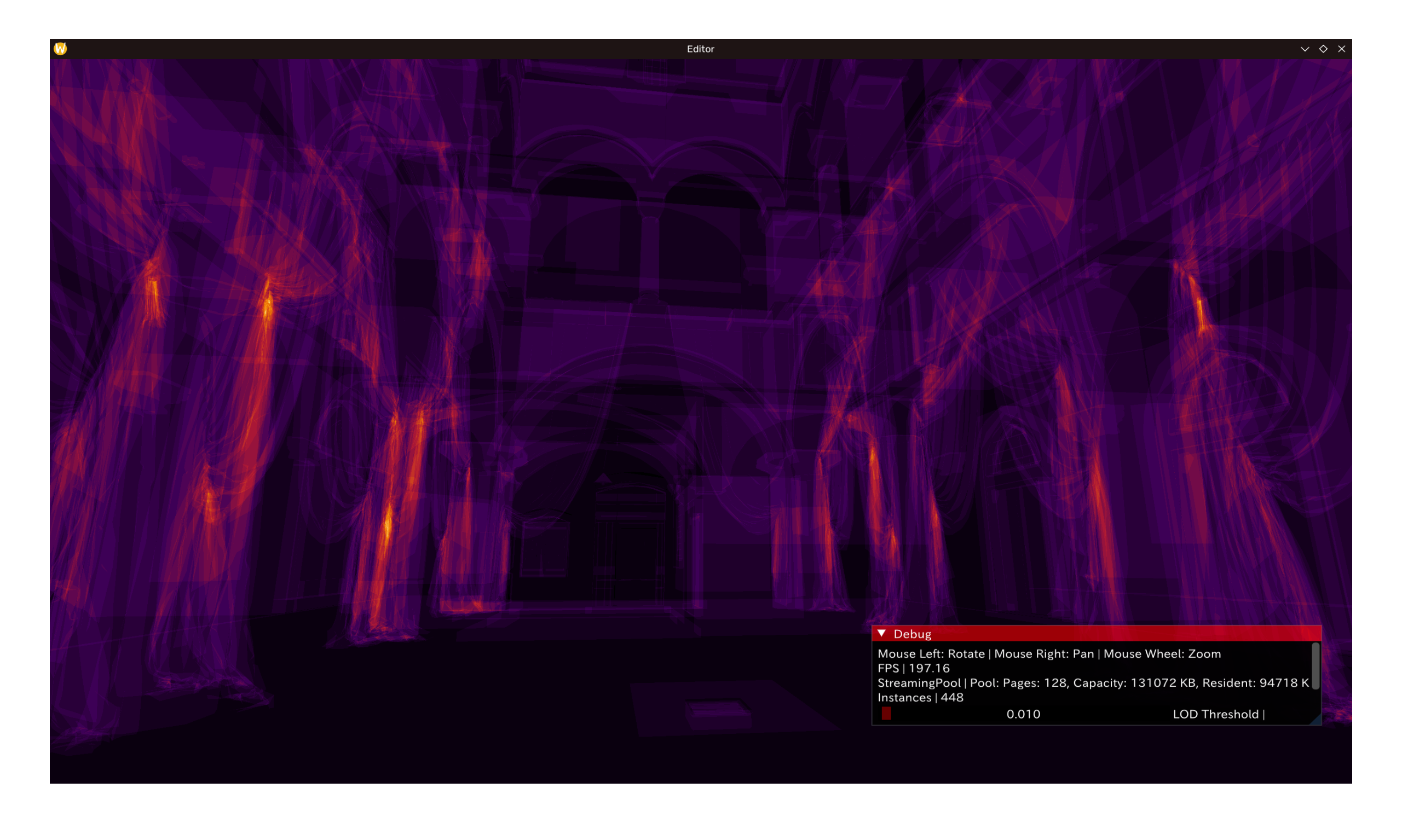Collapse the Debug panel with its triangle
This screenshot has height=840, width=1402.
tap(881, 633)
